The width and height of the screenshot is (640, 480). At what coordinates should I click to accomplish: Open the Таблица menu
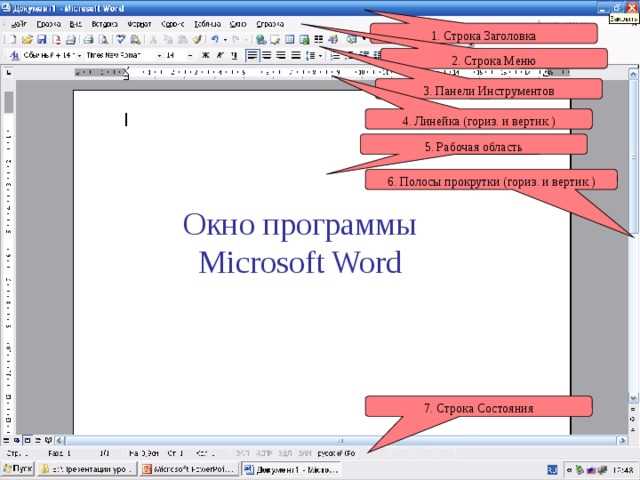coord(207,24)
